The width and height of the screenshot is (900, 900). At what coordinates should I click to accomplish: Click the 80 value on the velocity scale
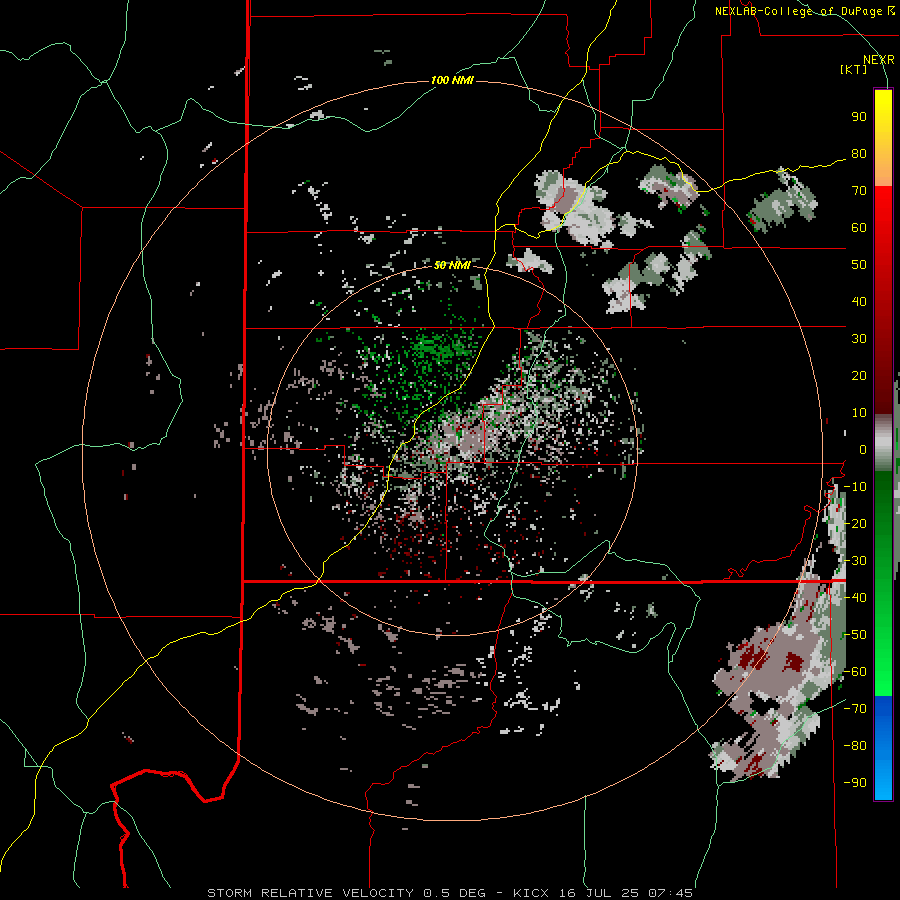(859, 154)
